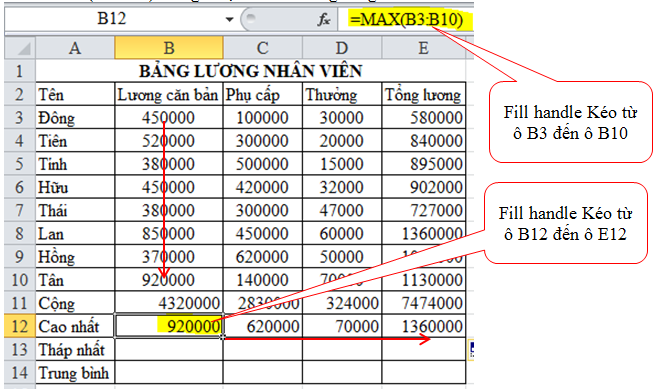This screenshot has width=659, height=389.
Task: Select the name cell Đông
Action: tap(75, 118)
